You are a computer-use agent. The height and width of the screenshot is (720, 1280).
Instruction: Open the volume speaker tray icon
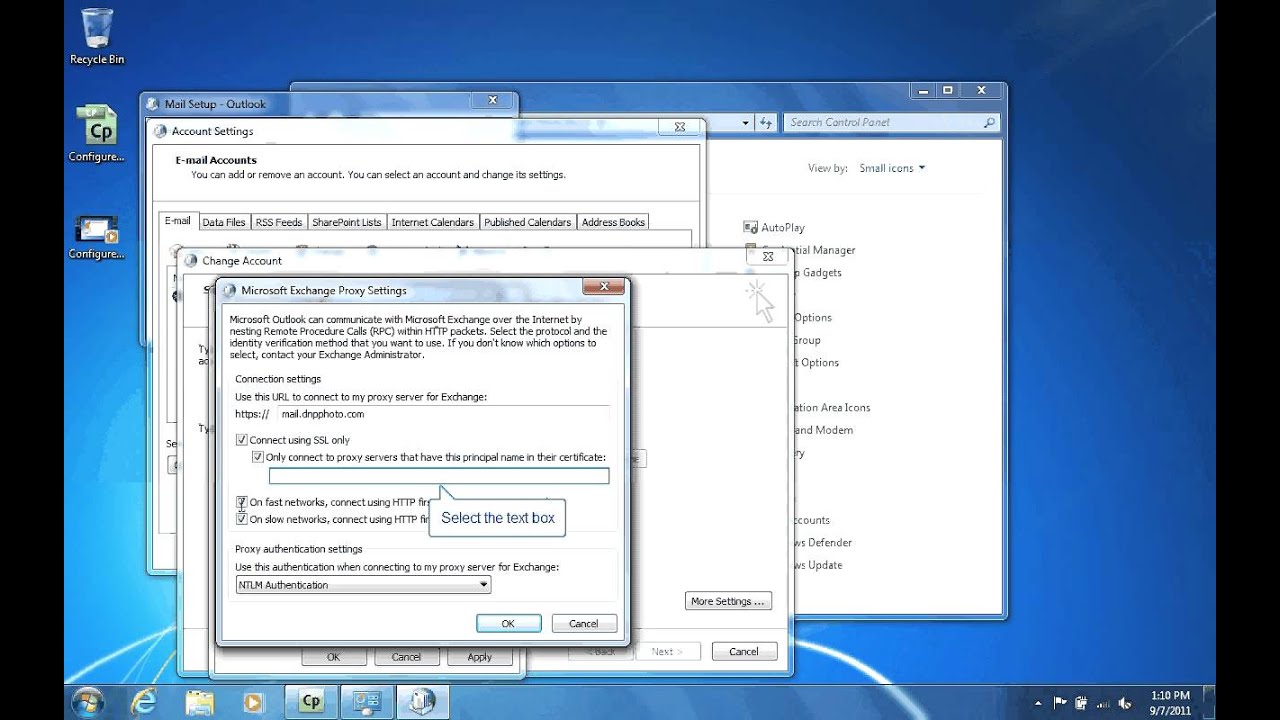pyautogui.click(x=1125, y=702)
